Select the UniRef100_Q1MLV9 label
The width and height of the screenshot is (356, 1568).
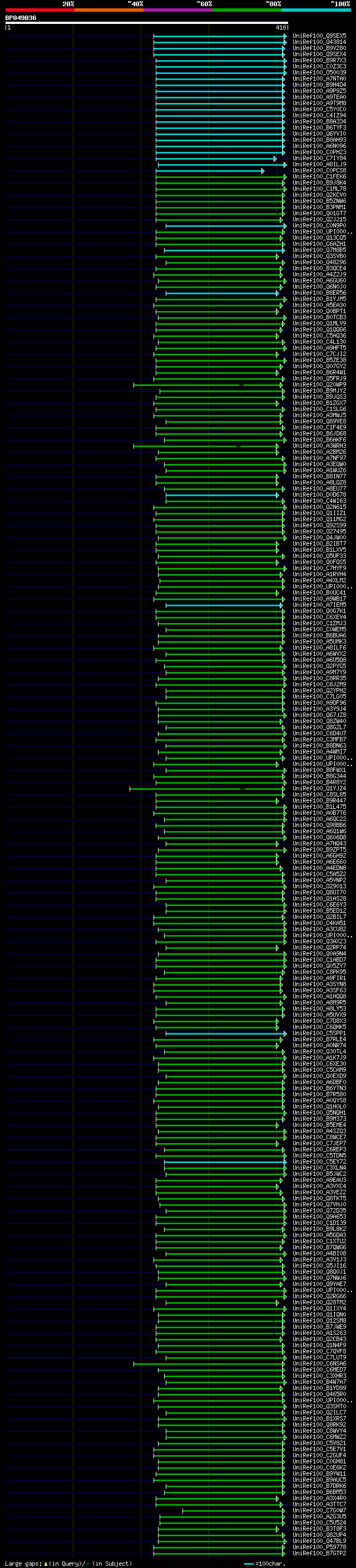pos(319,323)
